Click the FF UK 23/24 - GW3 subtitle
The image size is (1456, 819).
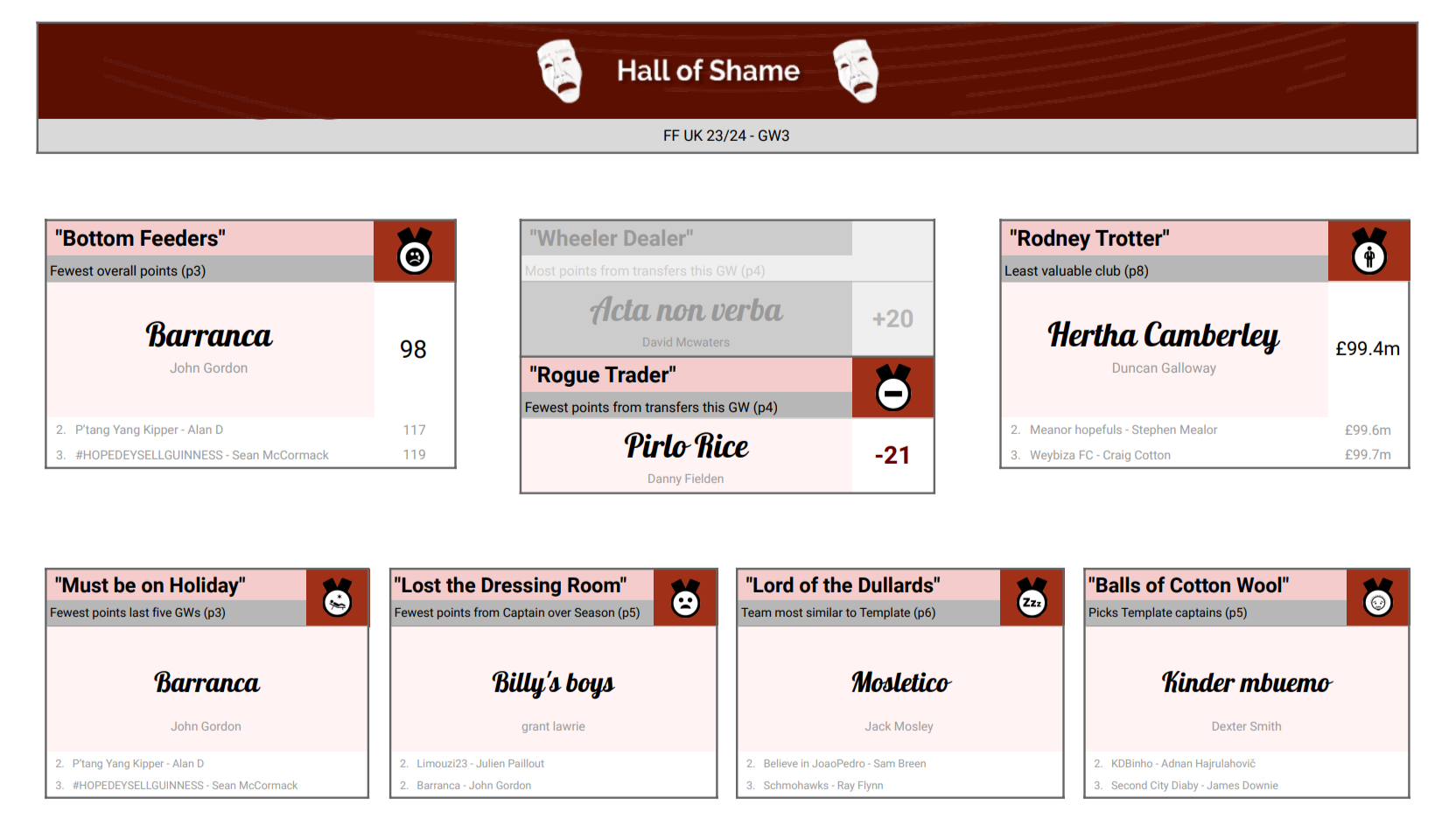(x=726, y=136)
